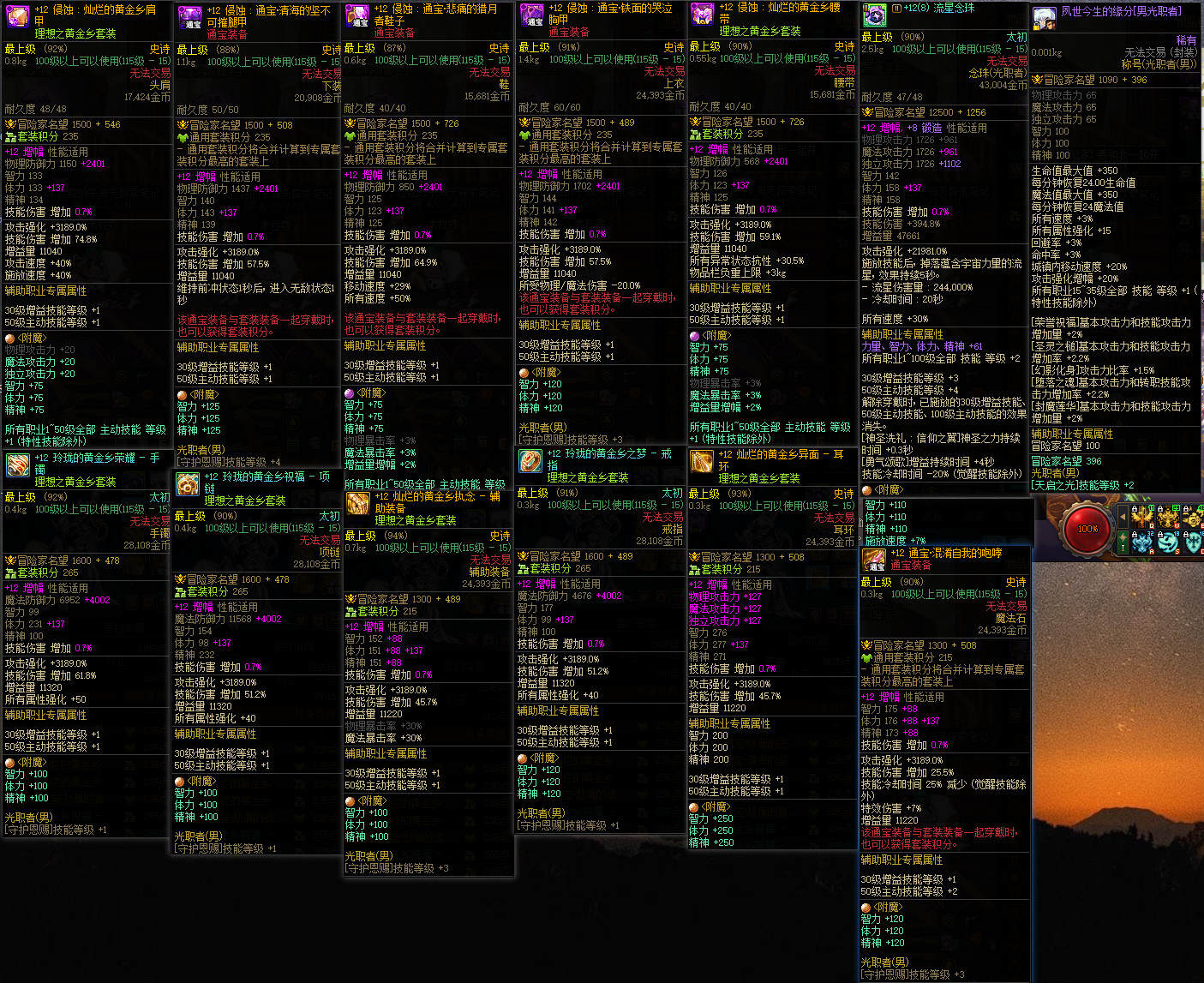The width and height of the screenshot is (1204, 983).
Task: Click the stat 特效伤害 +7%
Action: click(x=891, y=808)
